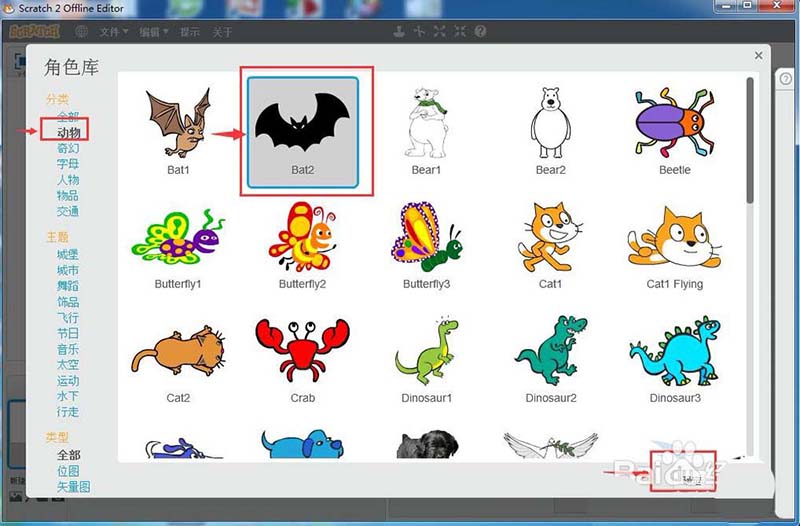800x526 pixels.
Task: Open the 文件 menu
Action: click(114, 32)
